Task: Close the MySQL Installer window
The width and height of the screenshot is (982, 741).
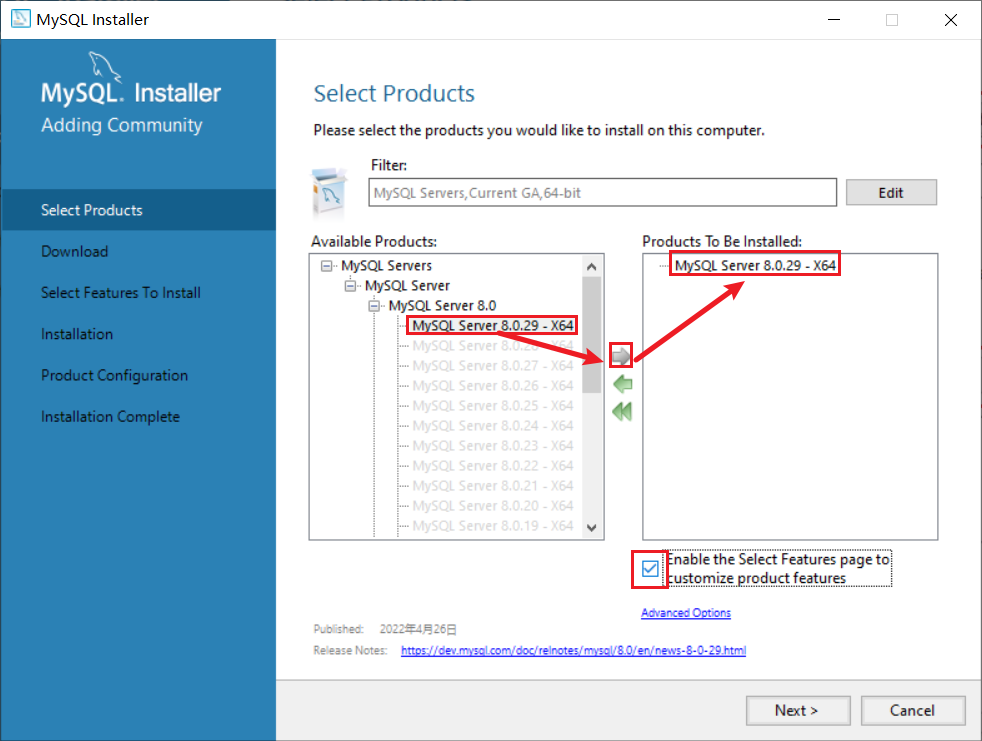Action: 951,19
